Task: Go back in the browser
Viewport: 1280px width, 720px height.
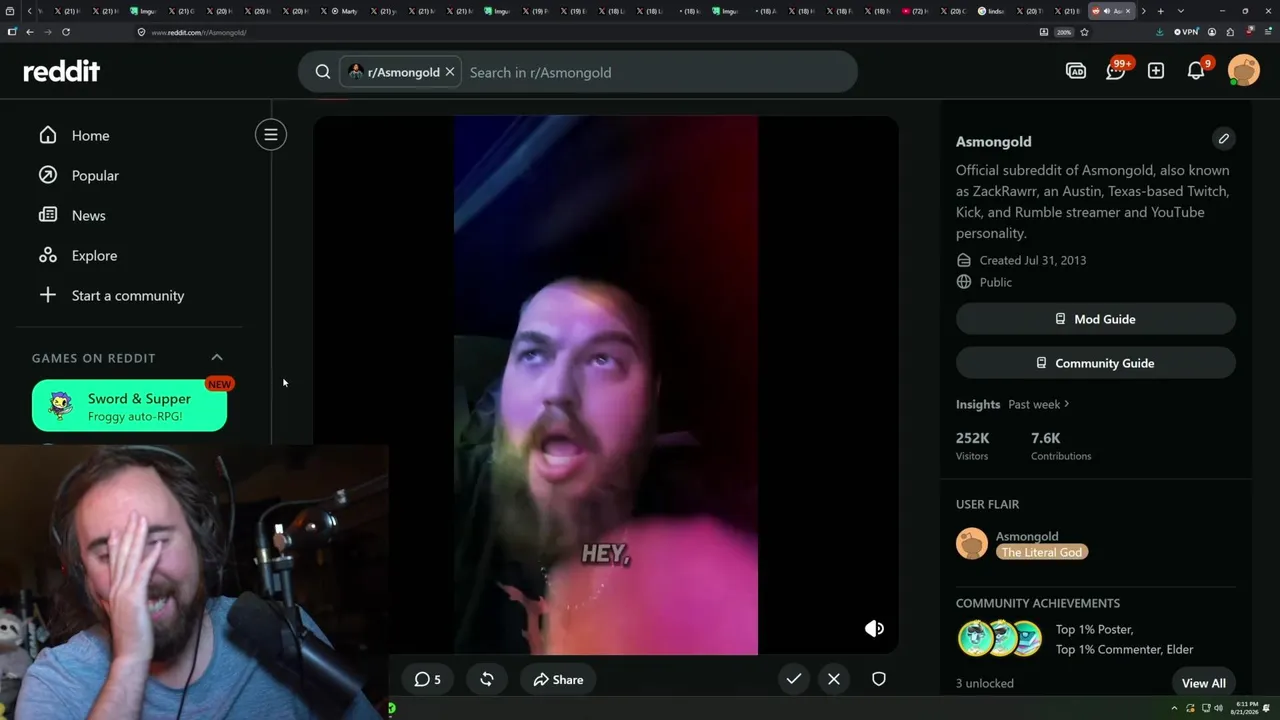Action: [x=30, y=32]
